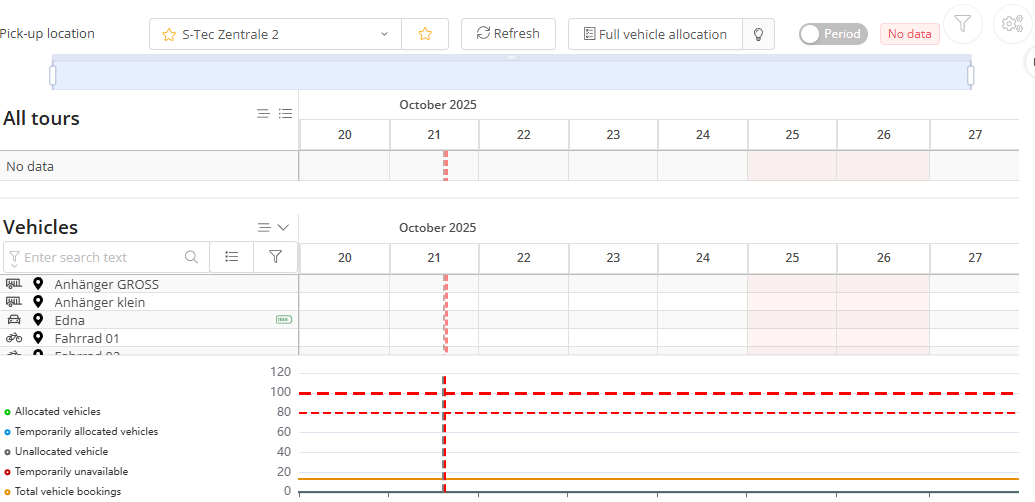Image resolution: width=1035 pixels, height=502 pixels.
Task: Click the location pin for Anhänger GROSS
Action: click(x=38, y=284)
